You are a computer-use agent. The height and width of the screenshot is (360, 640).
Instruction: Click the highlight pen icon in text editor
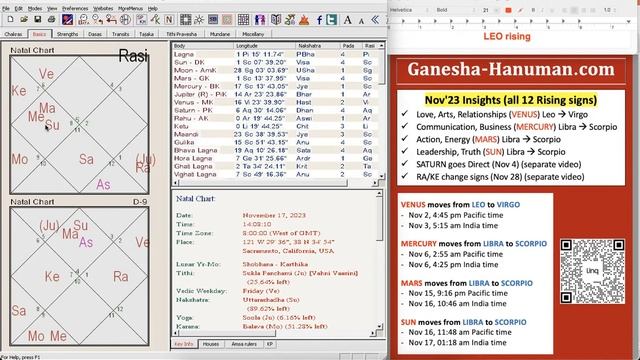pos(520,10)
